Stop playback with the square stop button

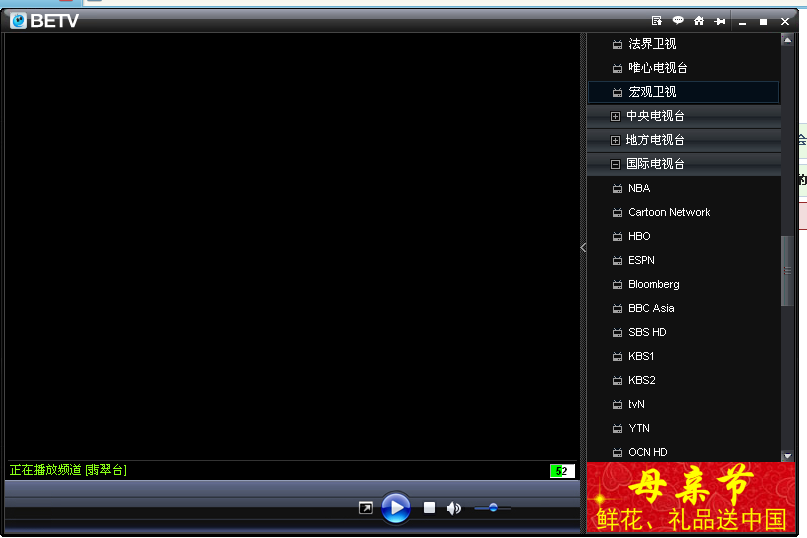pos(429,508)
